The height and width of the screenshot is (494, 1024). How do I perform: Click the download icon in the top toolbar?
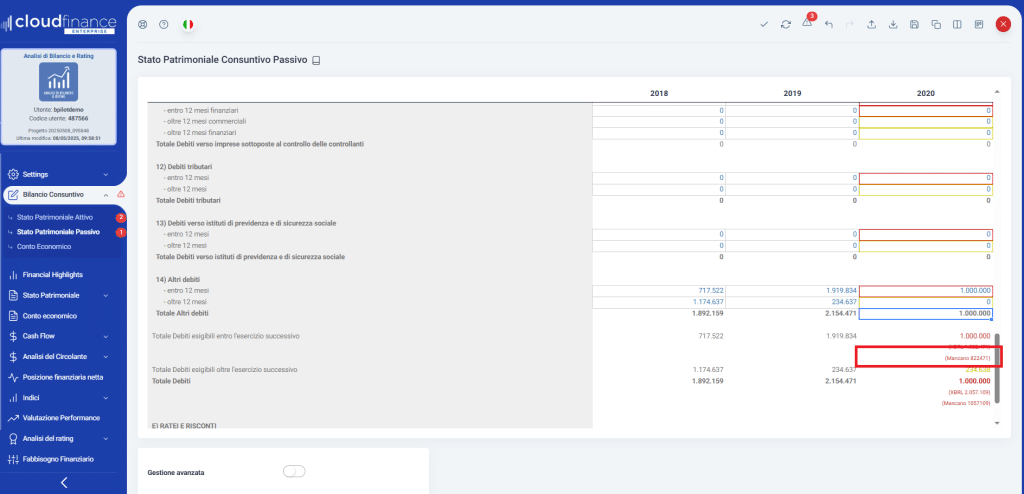[x=893, y=24]
